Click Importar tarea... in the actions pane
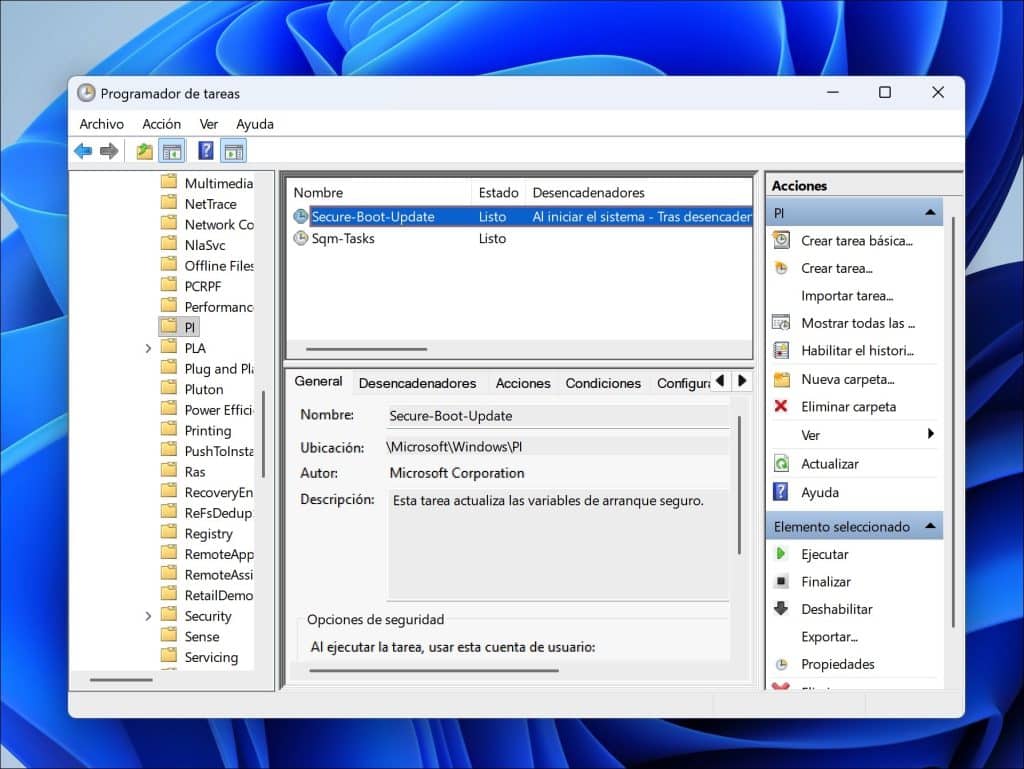 coord(847,296)
